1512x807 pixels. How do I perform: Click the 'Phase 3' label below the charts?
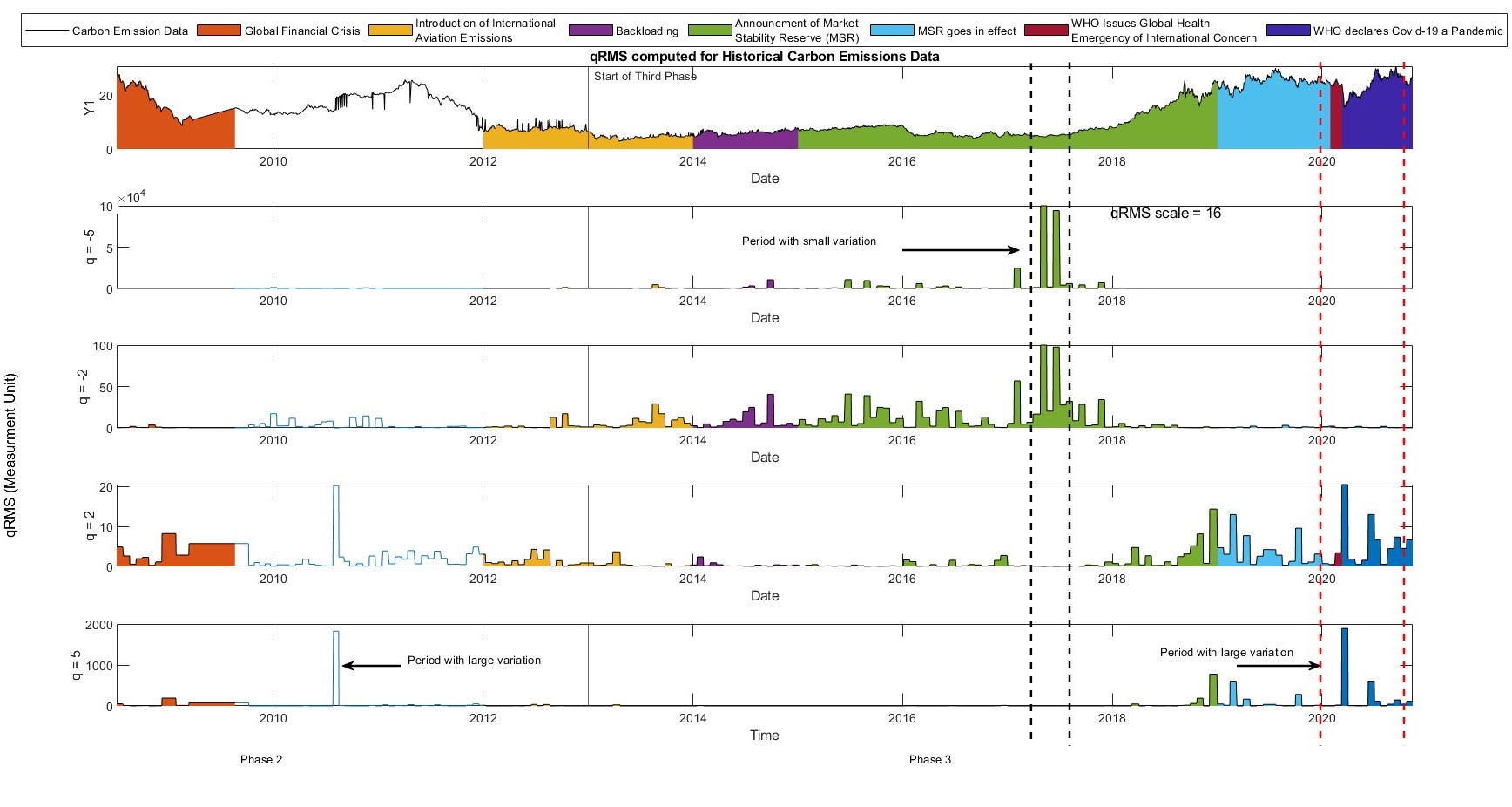point(929,760)
